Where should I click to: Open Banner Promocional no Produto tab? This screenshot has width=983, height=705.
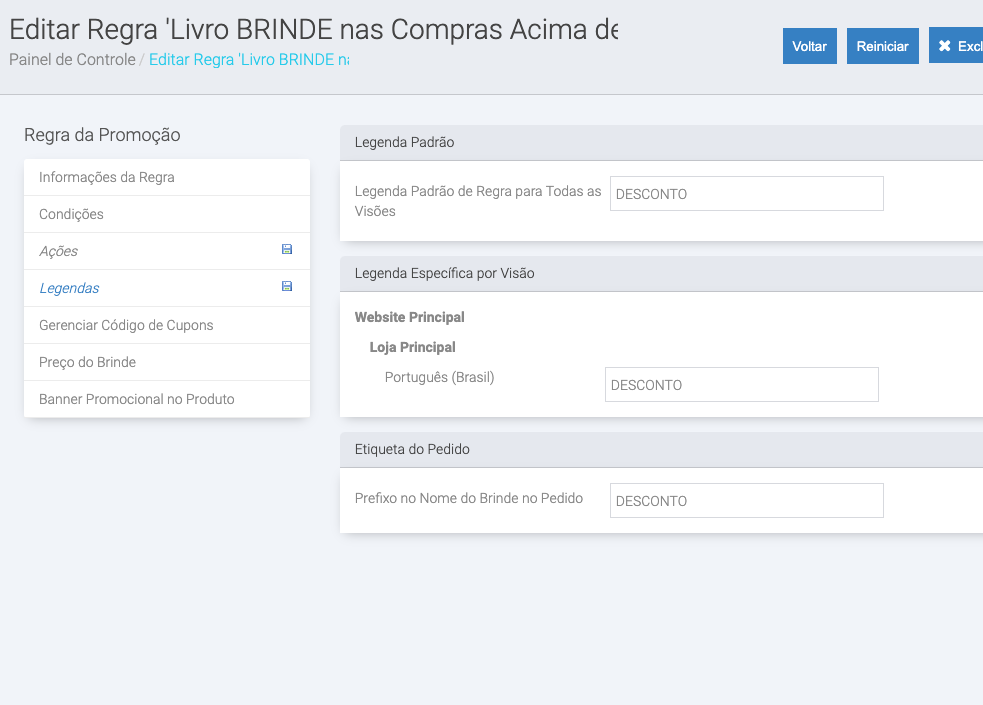(136, 399)
